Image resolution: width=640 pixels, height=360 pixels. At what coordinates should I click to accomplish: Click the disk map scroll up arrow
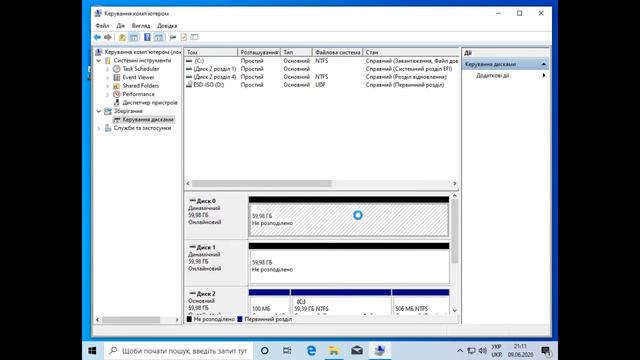[x=455, y=196]
